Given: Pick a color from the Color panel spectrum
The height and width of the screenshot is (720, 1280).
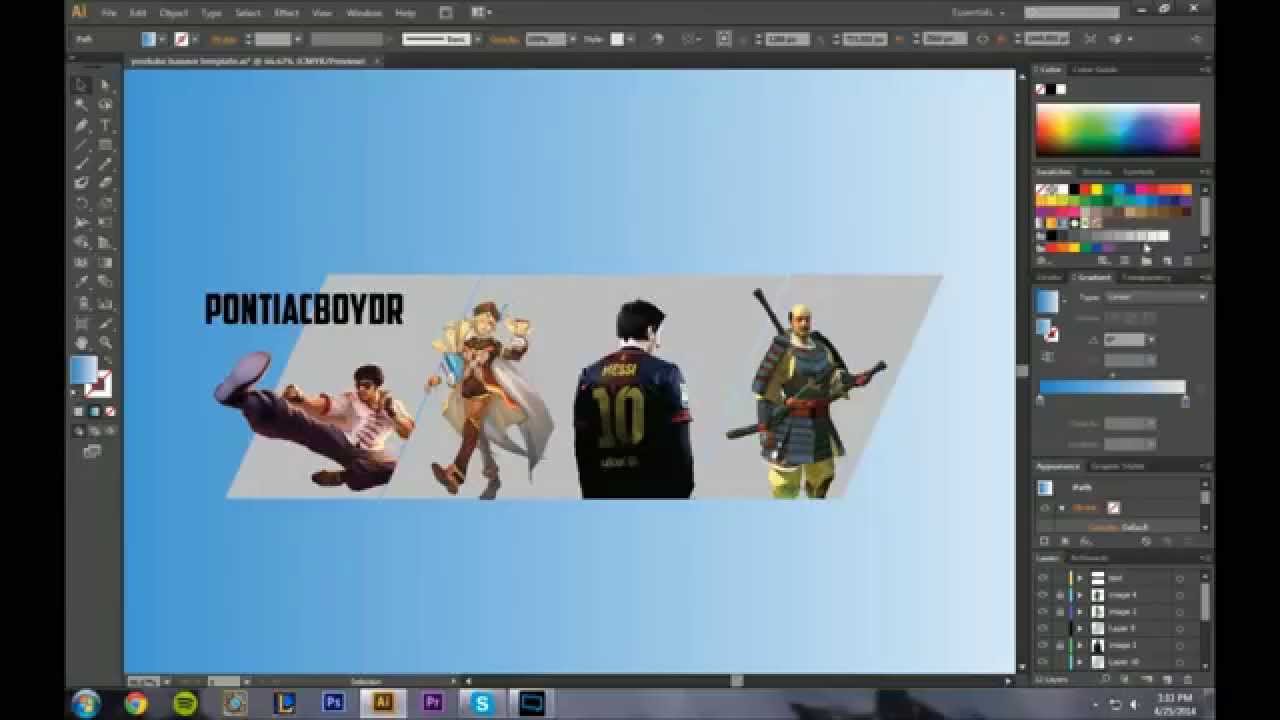Looking at the screenshot, I should [x=1118, y=129].
